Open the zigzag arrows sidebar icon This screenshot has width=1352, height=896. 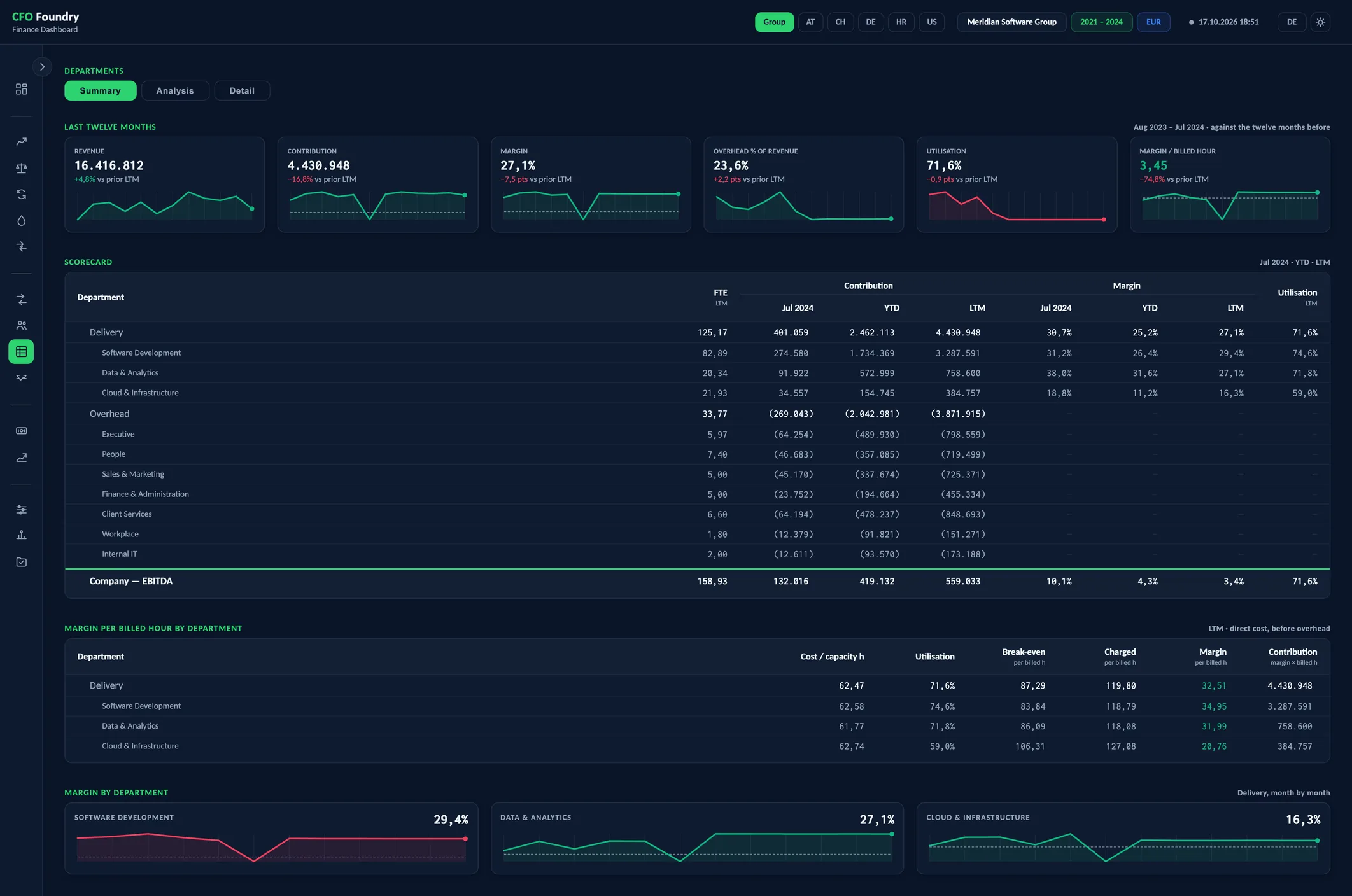pos(21,378)
